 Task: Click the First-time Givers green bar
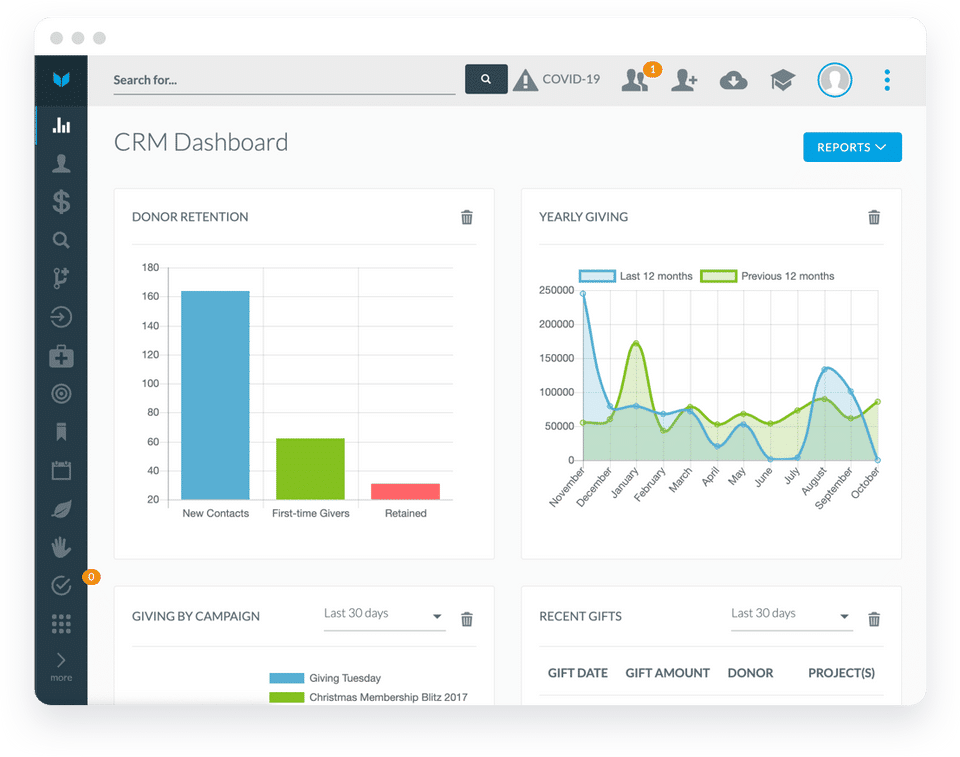point(310,469)
